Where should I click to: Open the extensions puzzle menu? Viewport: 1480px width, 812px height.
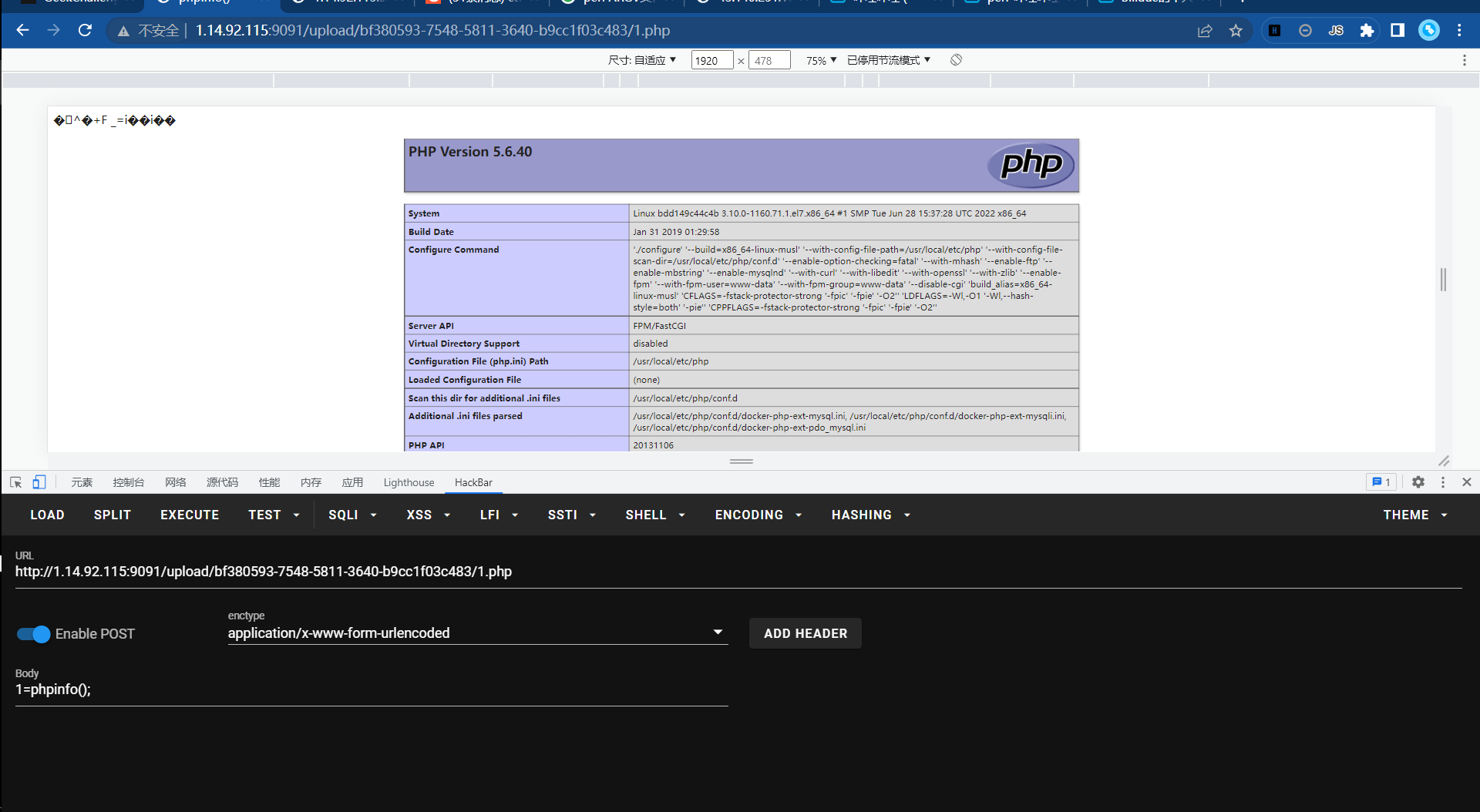[x=1367, y=30]
